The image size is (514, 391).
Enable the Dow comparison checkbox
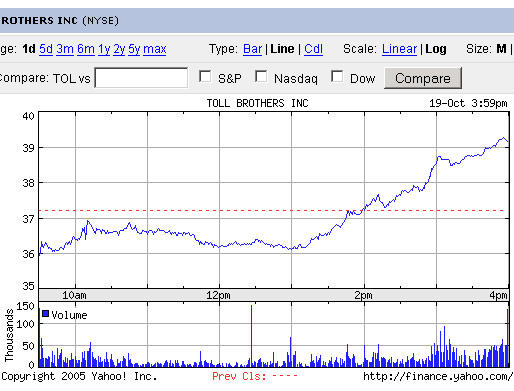pyautogui.click(x=337, y=76)
